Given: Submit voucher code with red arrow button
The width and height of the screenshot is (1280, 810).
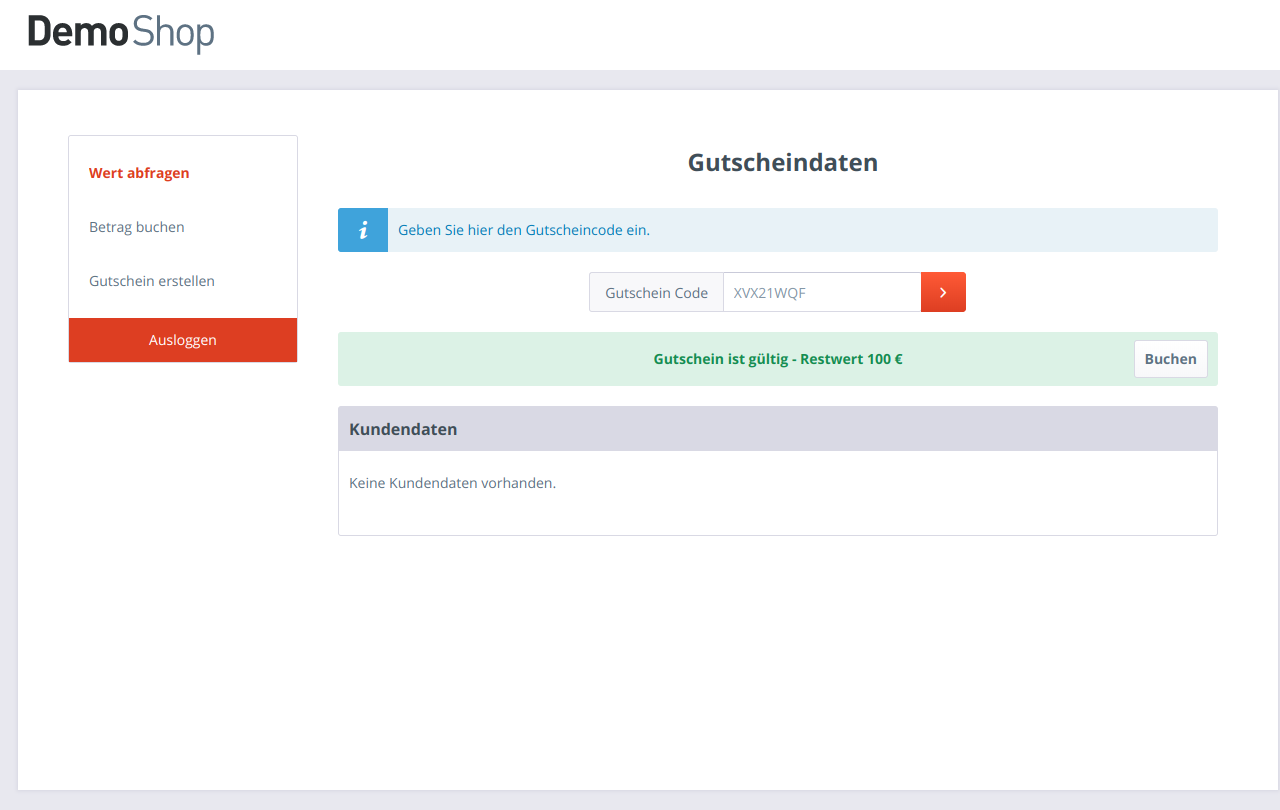Looking at the screenshot, I should pyautogui.click(x=943, y=292).
